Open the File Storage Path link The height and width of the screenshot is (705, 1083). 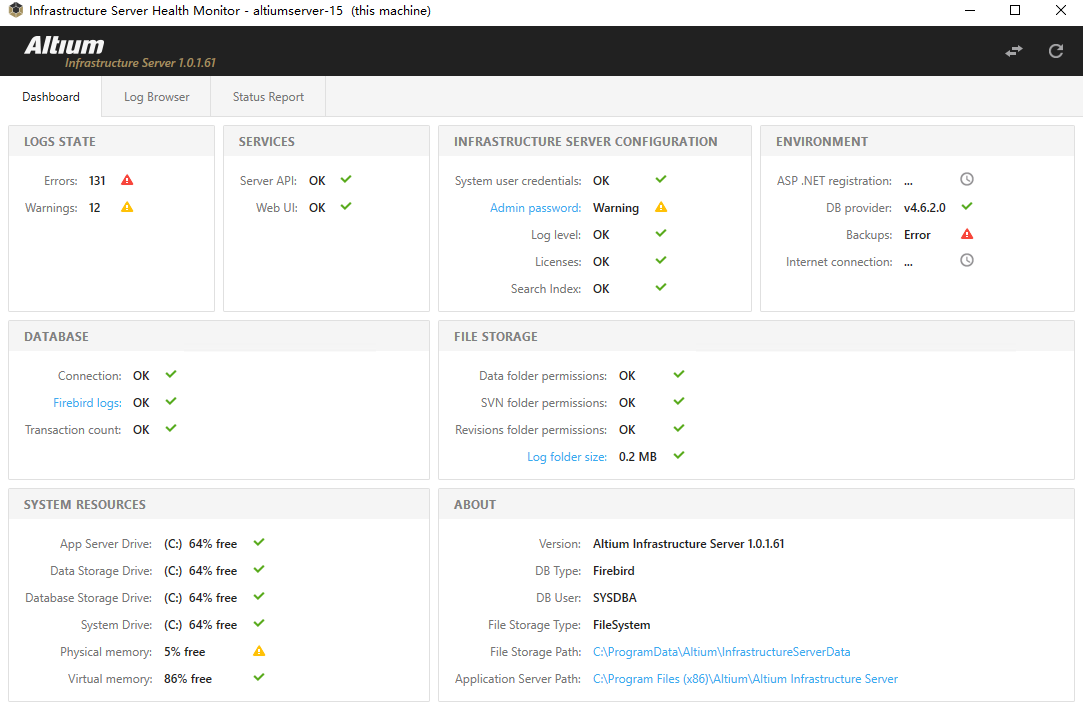(721, 652)
